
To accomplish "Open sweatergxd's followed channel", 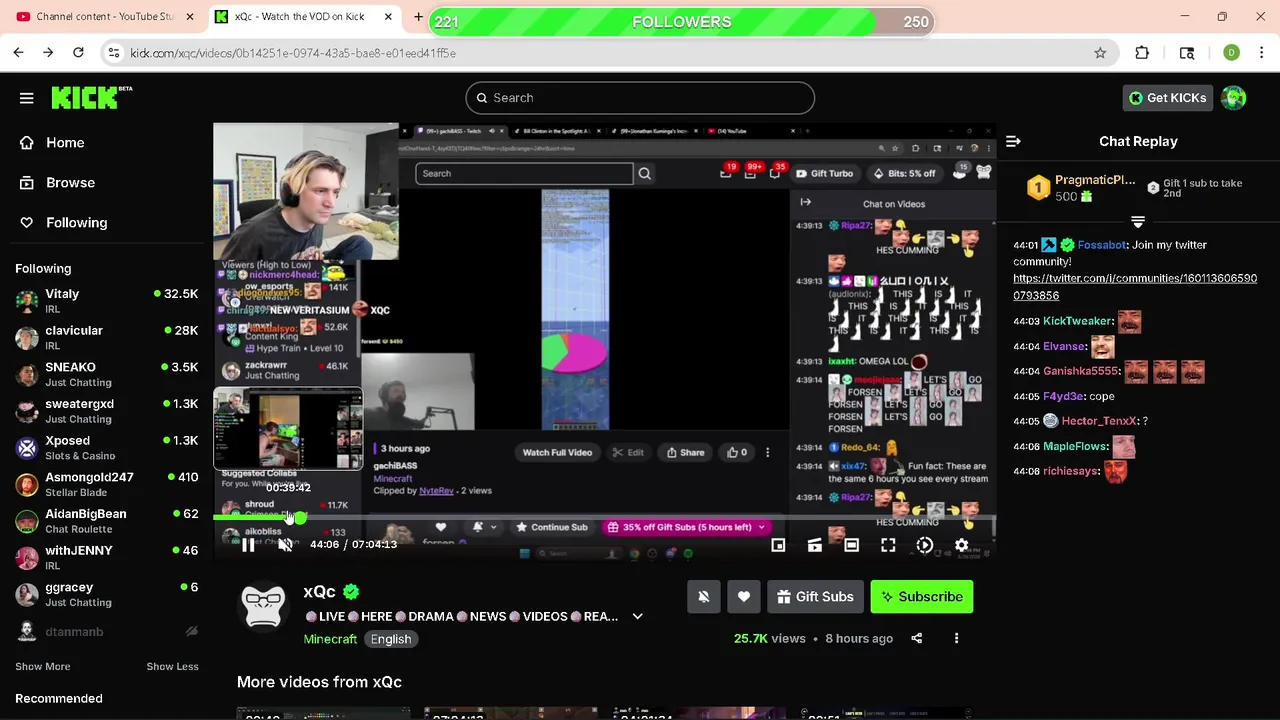I will (x=106, y=411).
